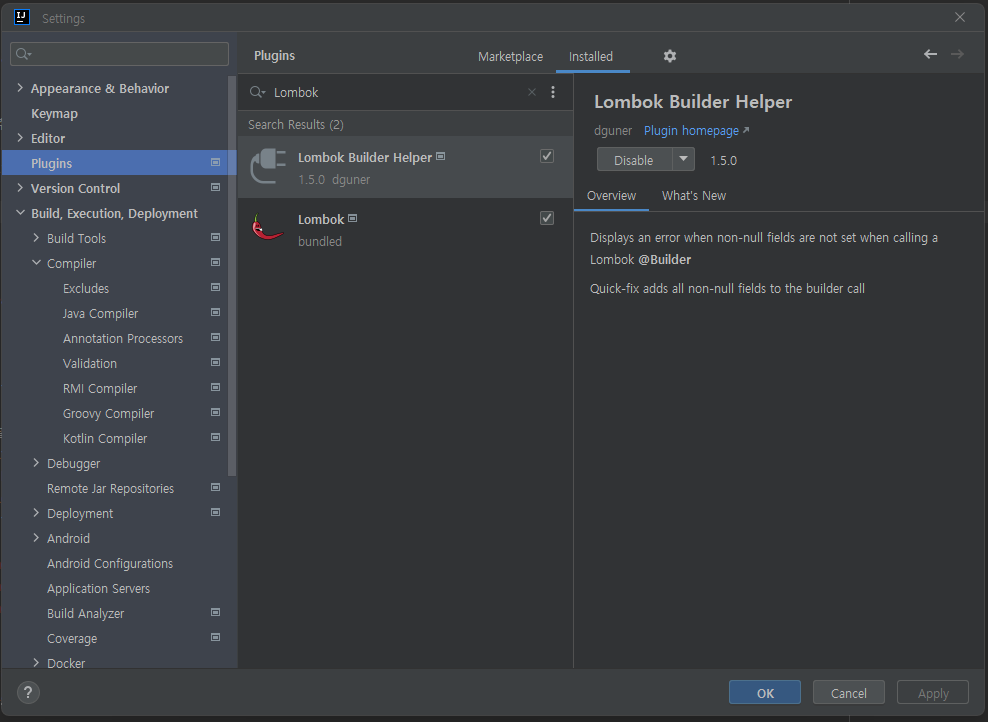Click the project-level icon beside Plugins
The height and width of the screenshot is (722, 988).
click(x=215, y=163)
